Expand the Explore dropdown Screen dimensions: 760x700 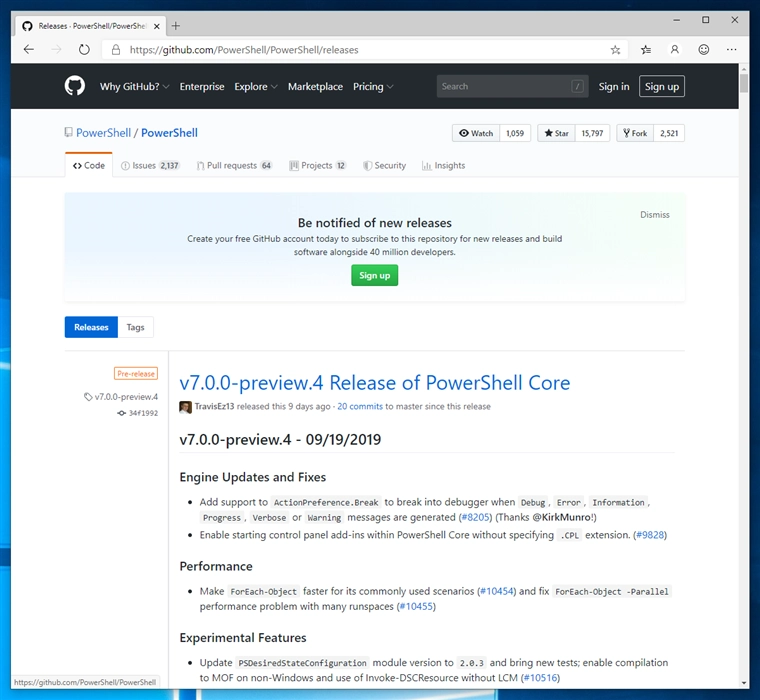[255, 86]
